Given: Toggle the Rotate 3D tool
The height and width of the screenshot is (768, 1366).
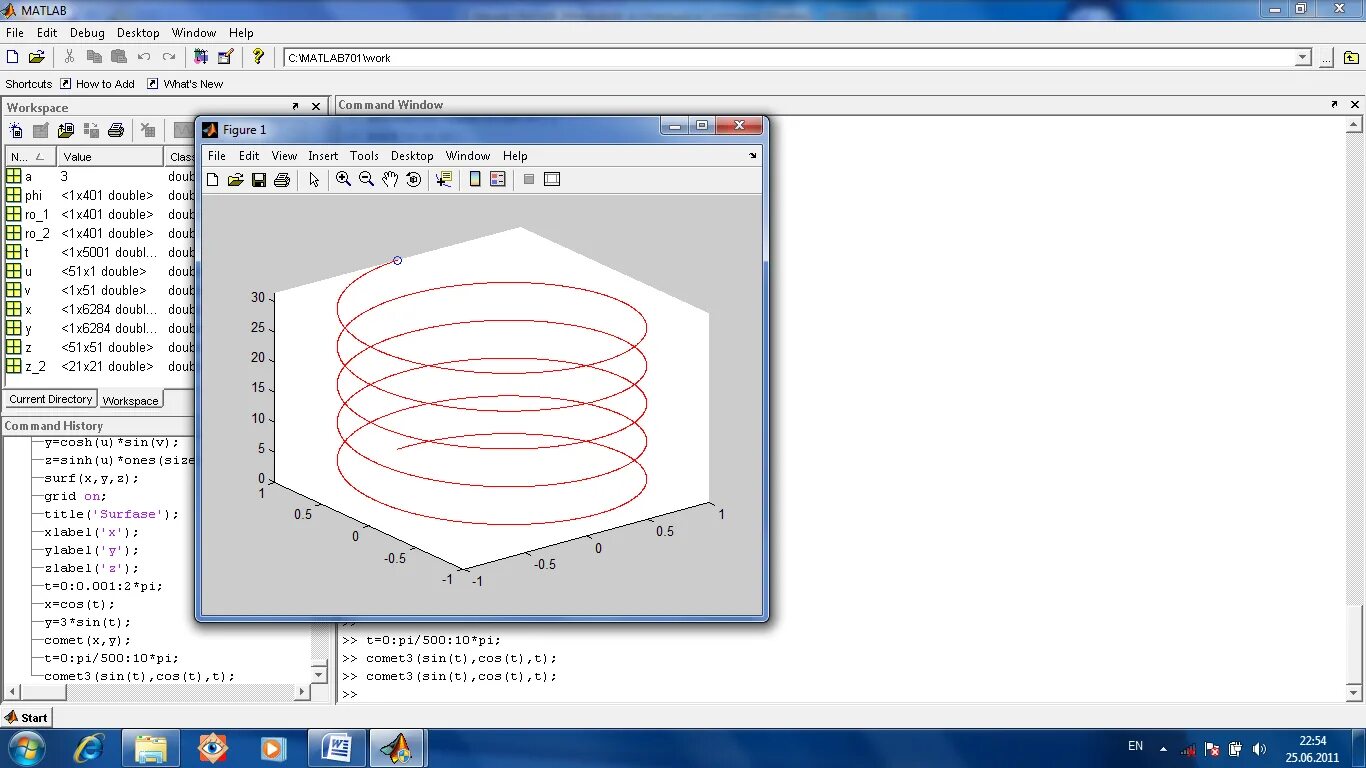Looking at the screenshot, I should click(x=413, y=179).
